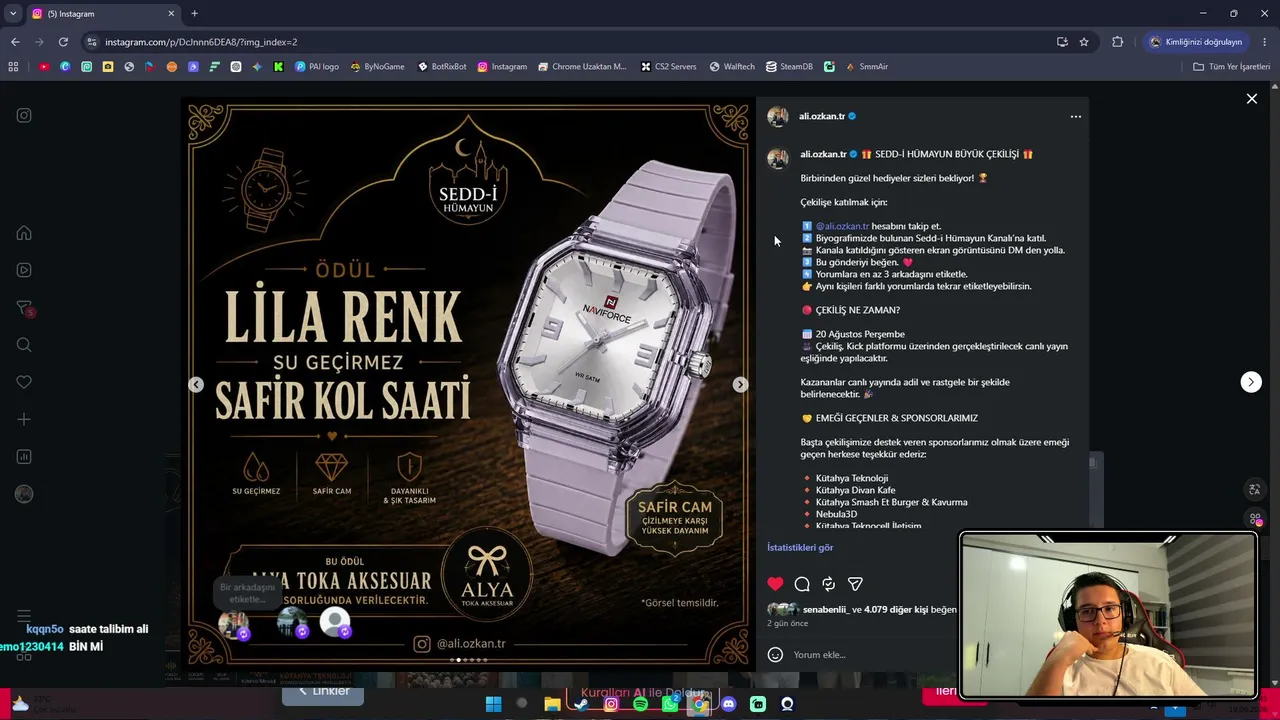
Task: Create a new post with the plus icon
Action: point(24,420)
